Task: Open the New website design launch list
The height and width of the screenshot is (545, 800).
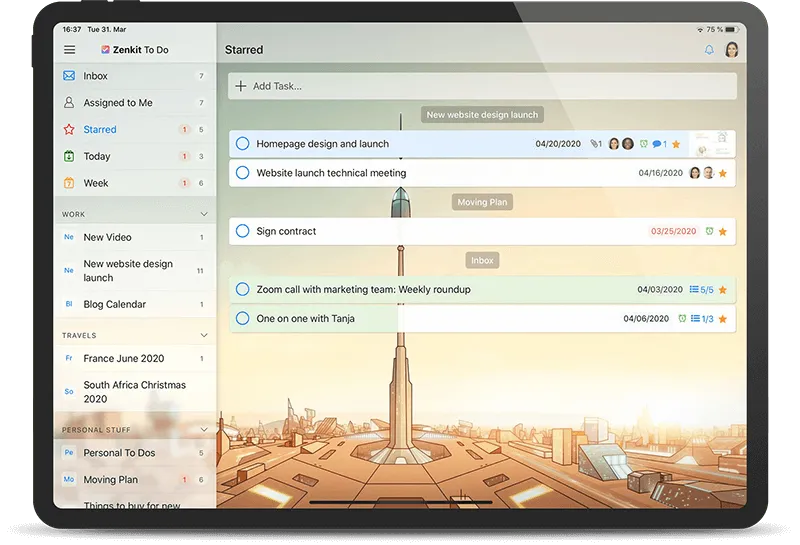Action: (x=135, y=270)
